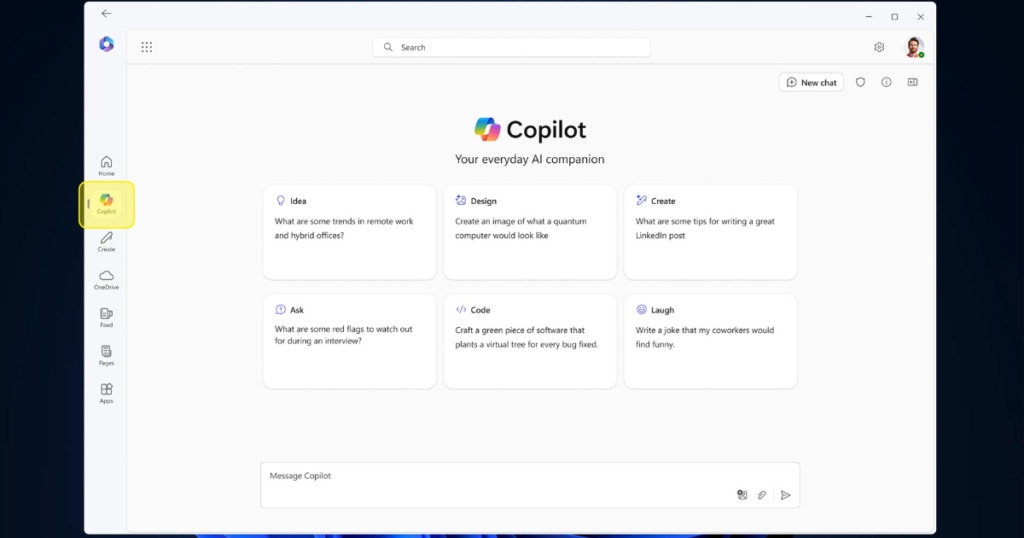Open Feed in the sidebar
1024x538 pixels.
(106, 317)
